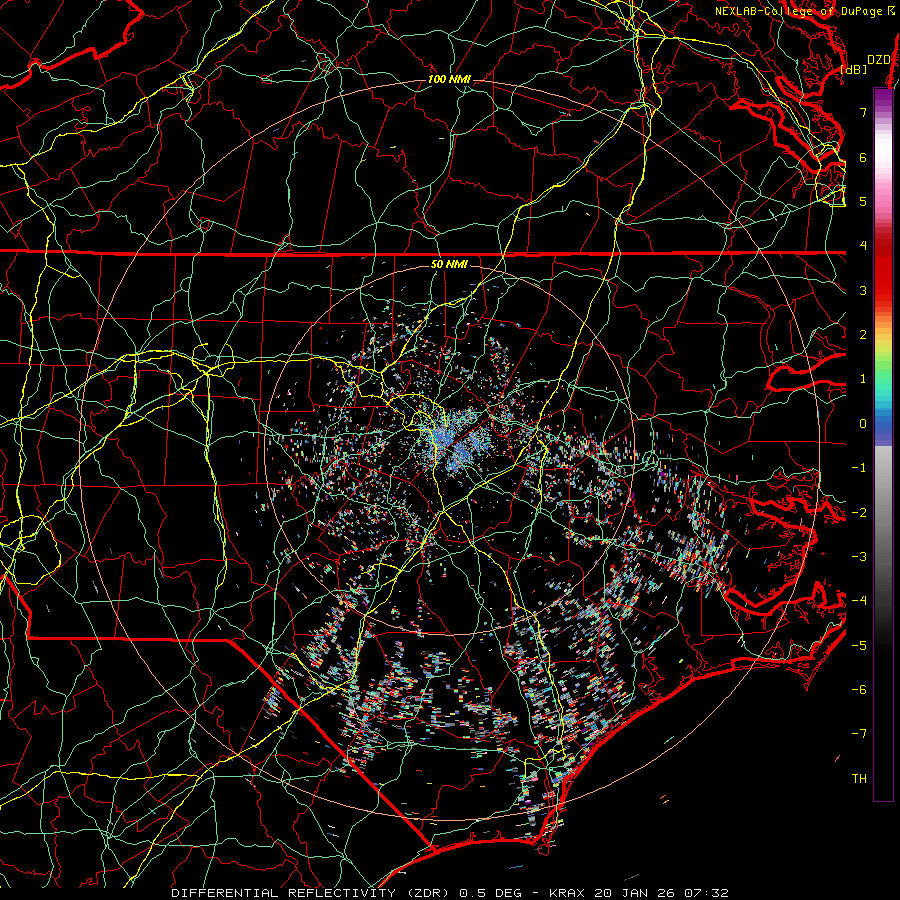Pick the gray band near -2 on the color bar
Image resolution: width=900 pixels, height=900 pixels.
click(883, 512)
